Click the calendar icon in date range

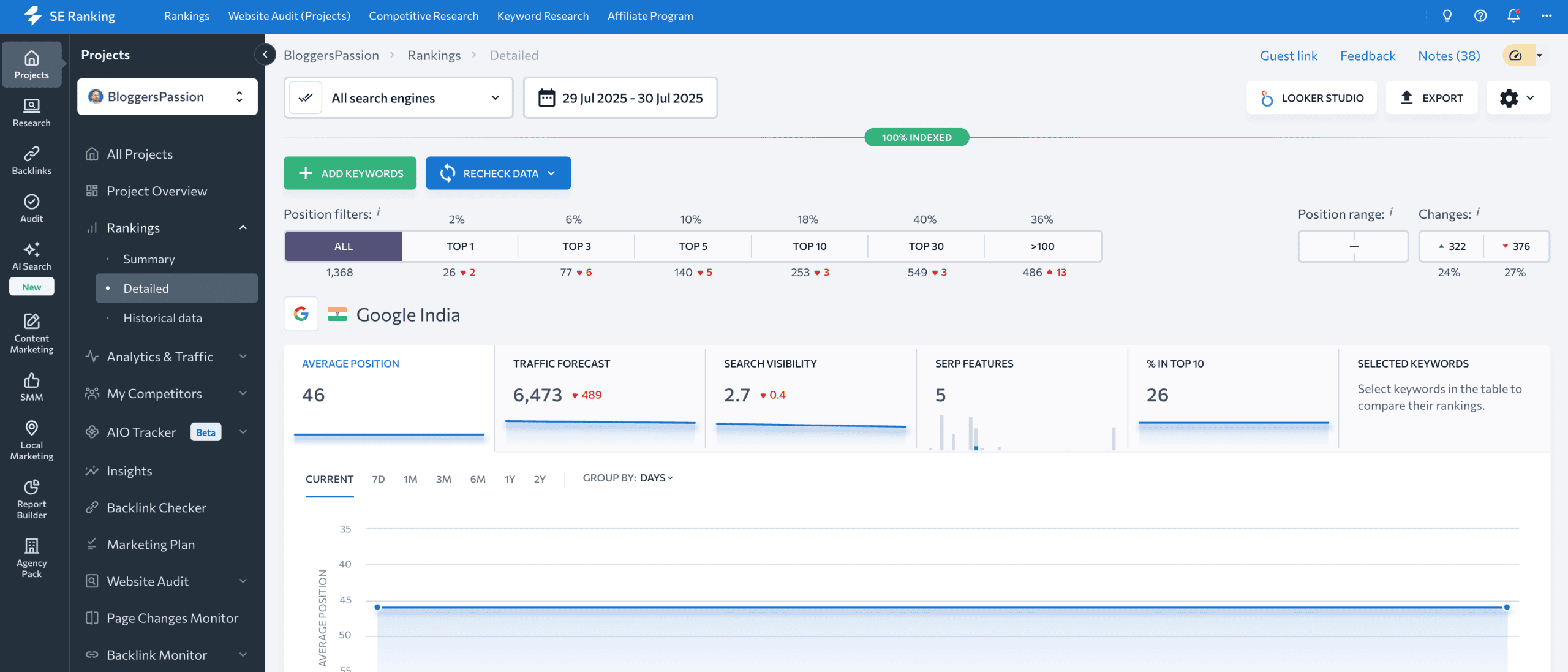click(x=546, y=98)
